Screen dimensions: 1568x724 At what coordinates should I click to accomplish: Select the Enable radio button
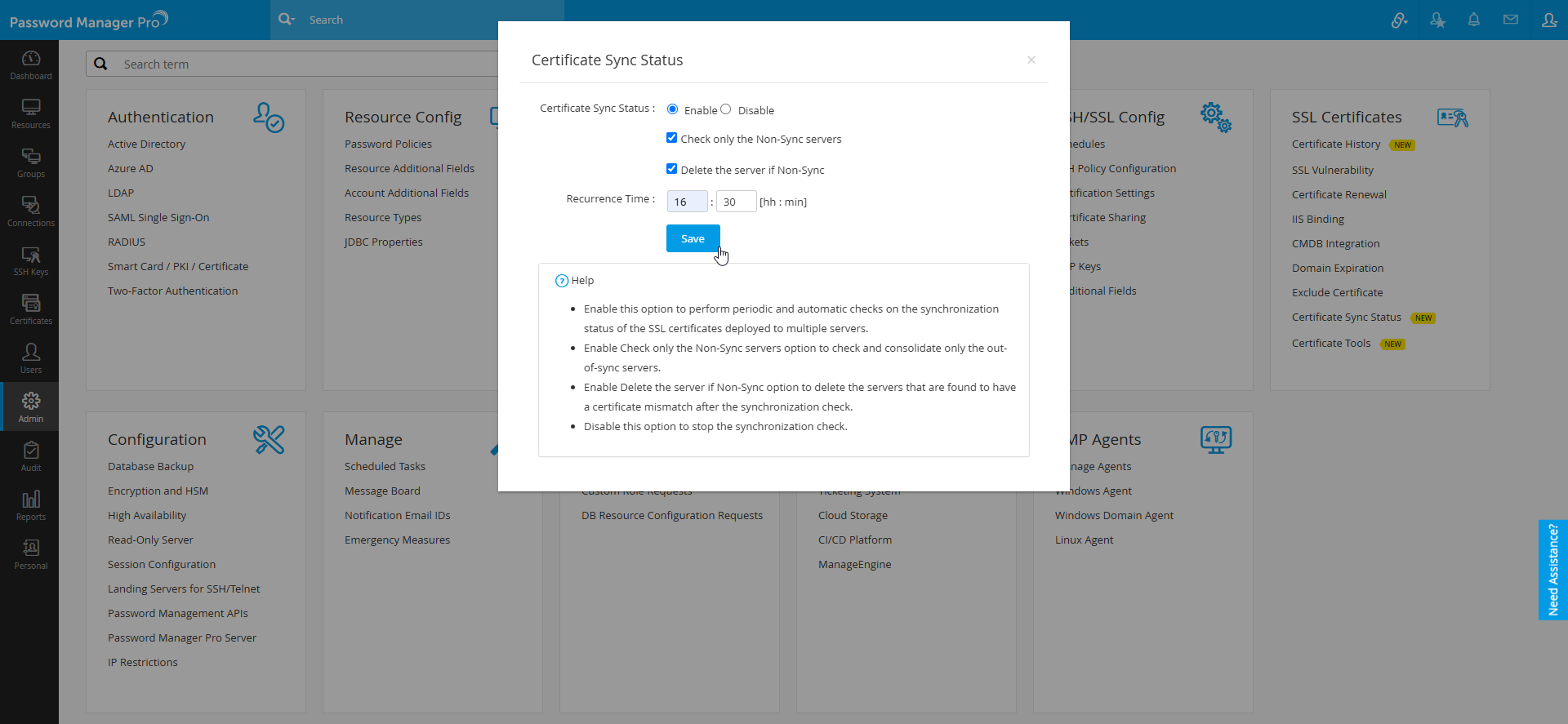tap(672, 109)
